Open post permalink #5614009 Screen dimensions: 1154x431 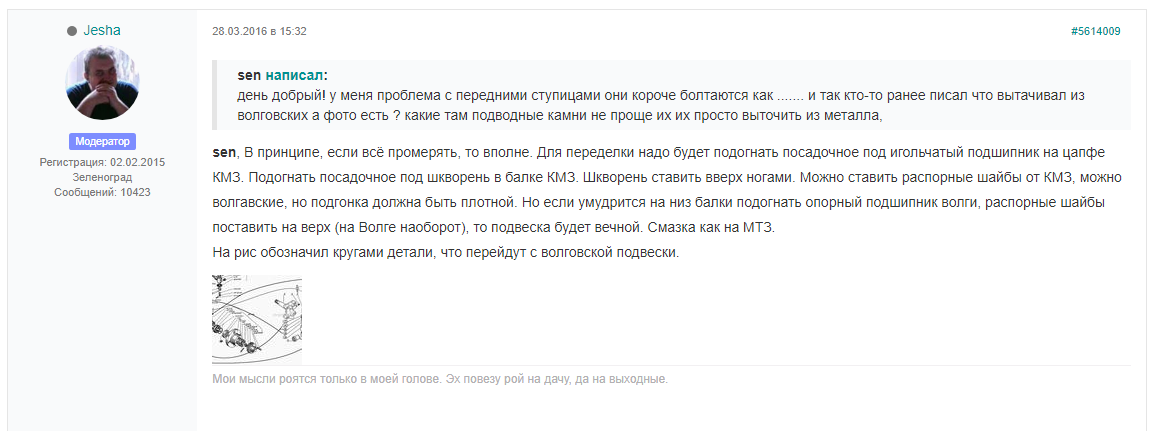1095,32
